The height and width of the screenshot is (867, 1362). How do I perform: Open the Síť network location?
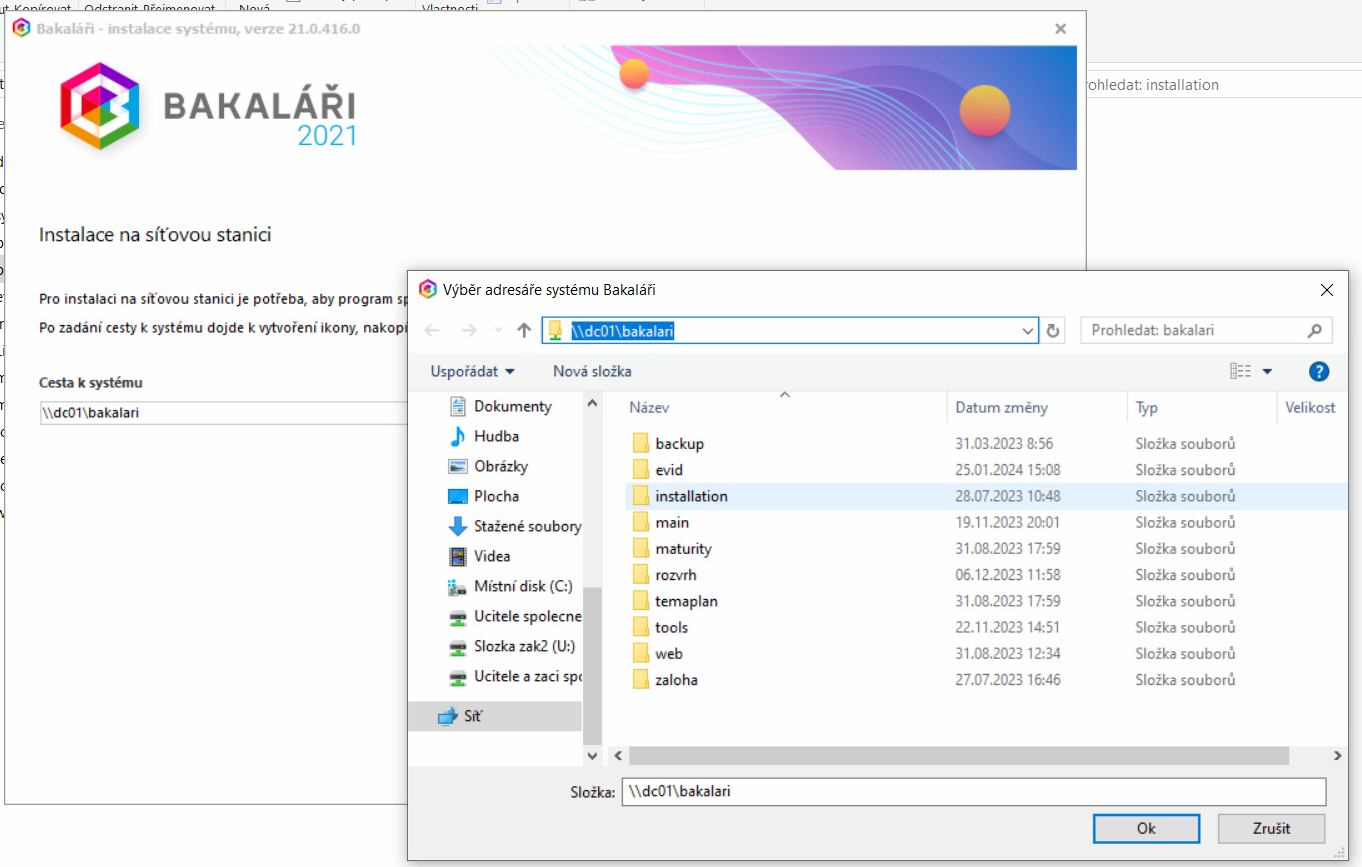point(473,716)
